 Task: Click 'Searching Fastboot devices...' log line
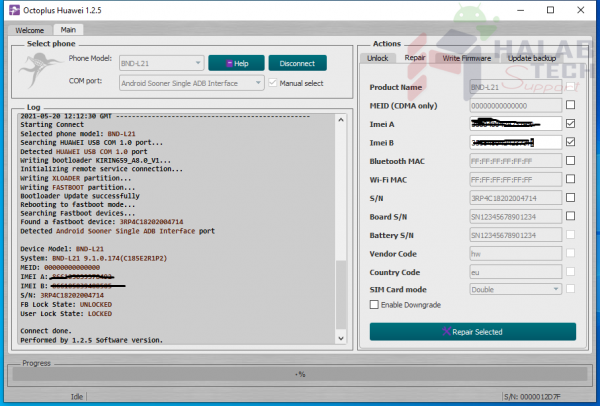pos(78,213)
